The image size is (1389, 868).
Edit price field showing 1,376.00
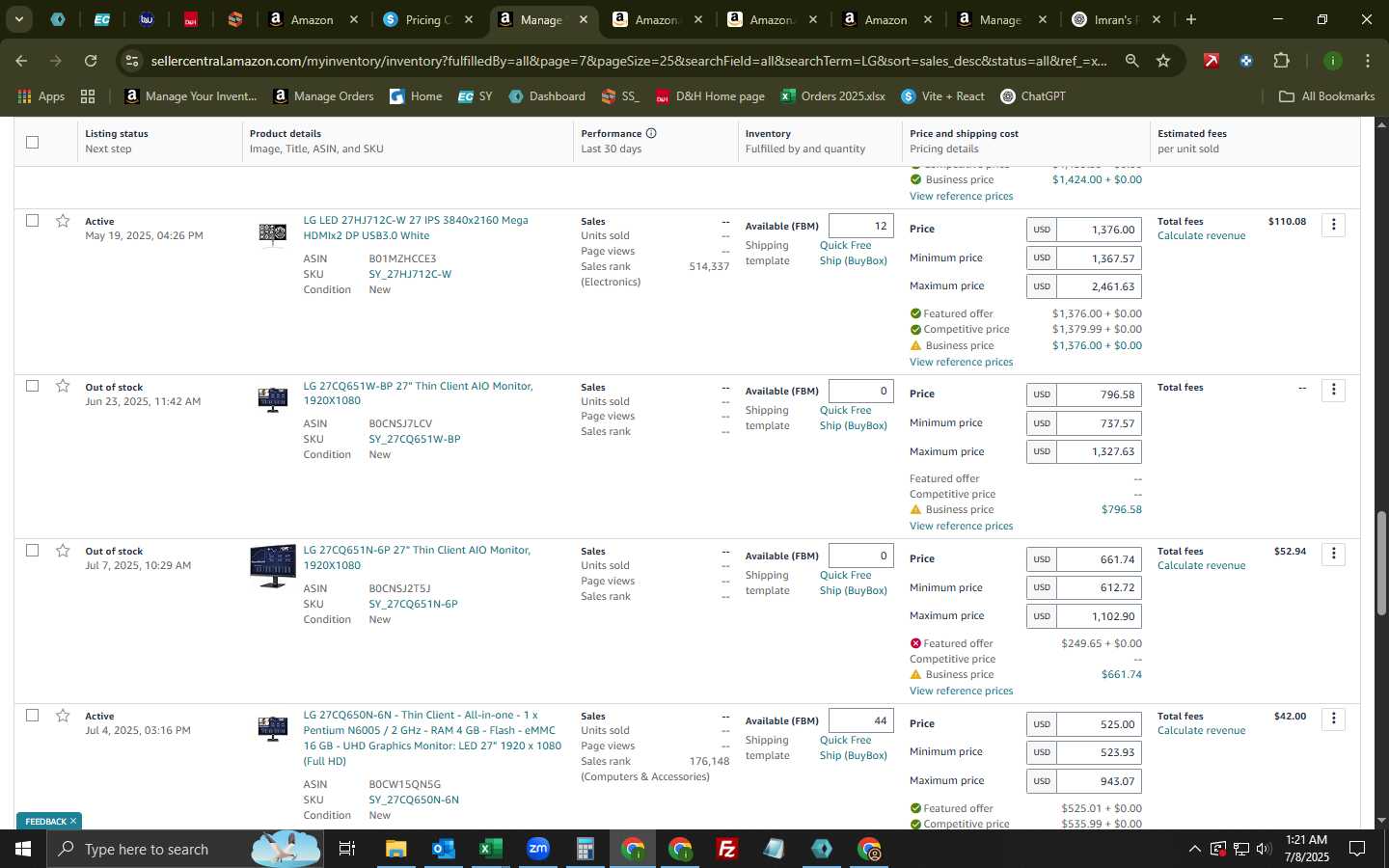click(1100, 230)
